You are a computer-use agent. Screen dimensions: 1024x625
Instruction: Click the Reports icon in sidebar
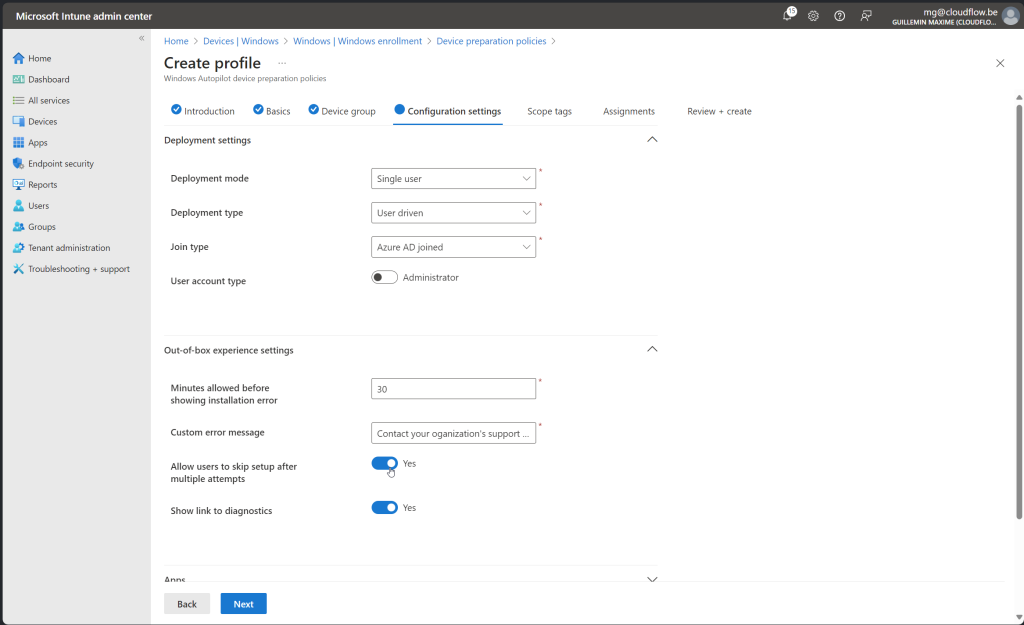tap(18, 185)
